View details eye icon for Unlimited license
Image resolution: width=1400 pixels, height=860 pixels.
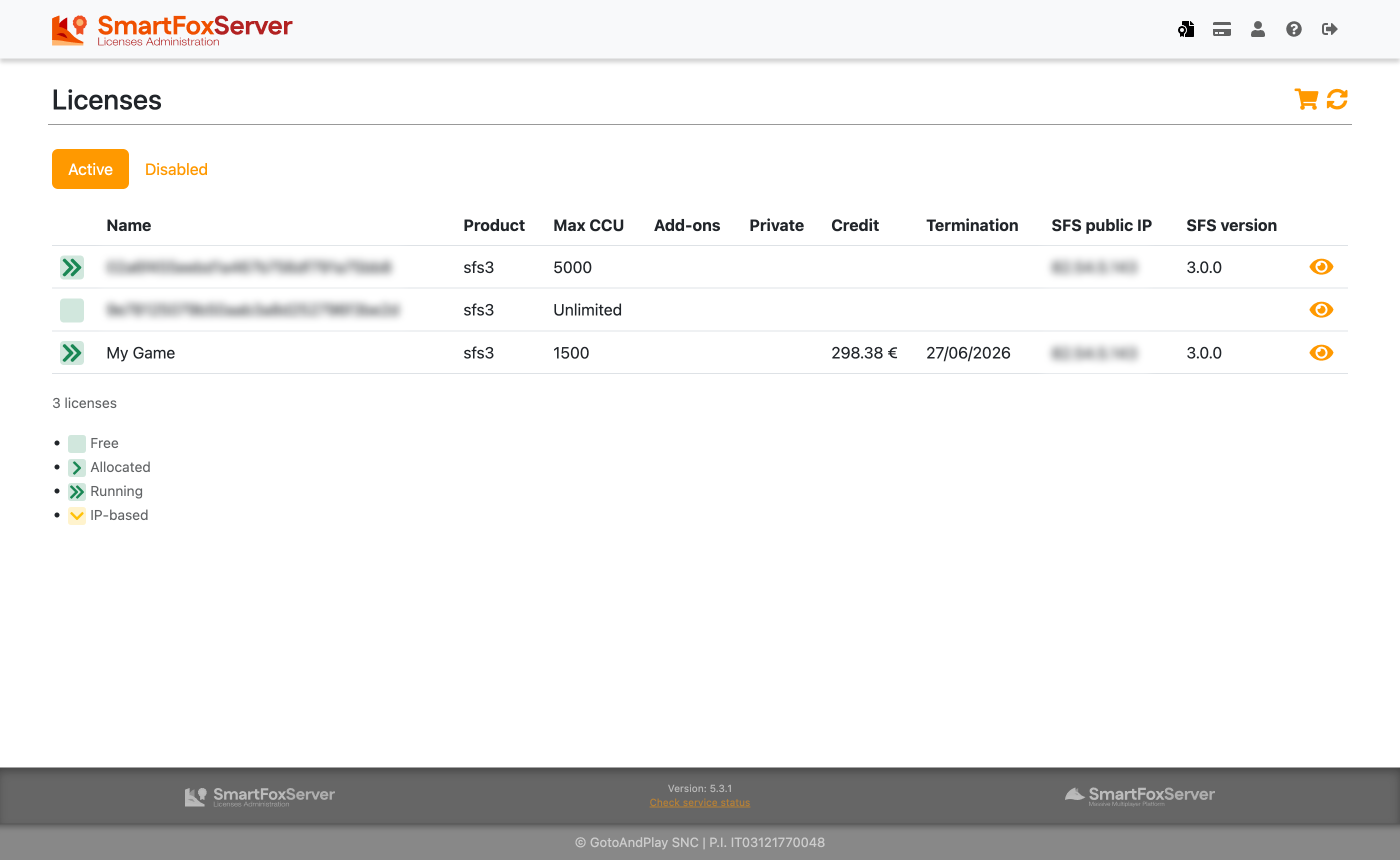click(1321, 309)
